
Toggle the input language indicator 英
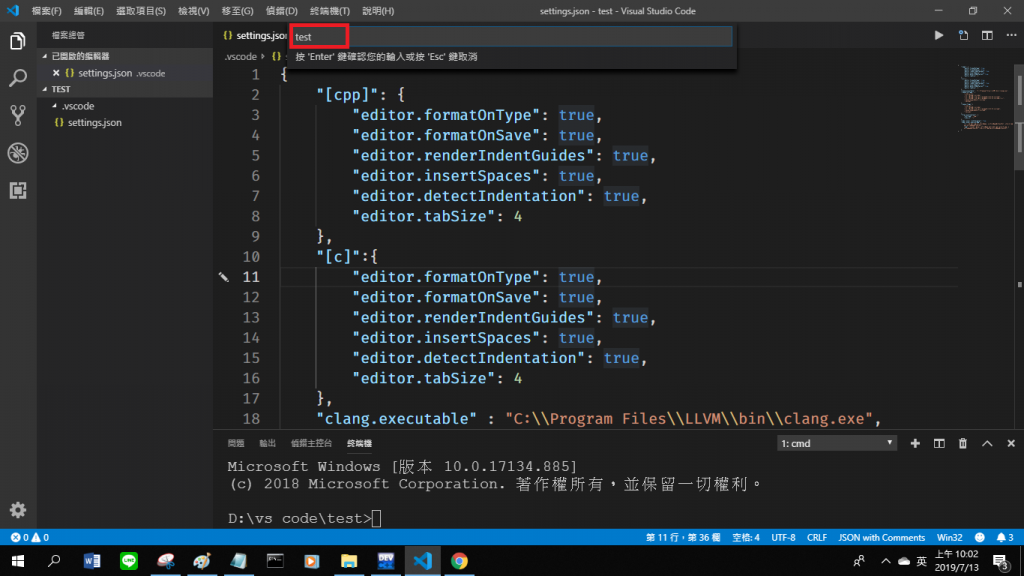[x=921, y=561]
